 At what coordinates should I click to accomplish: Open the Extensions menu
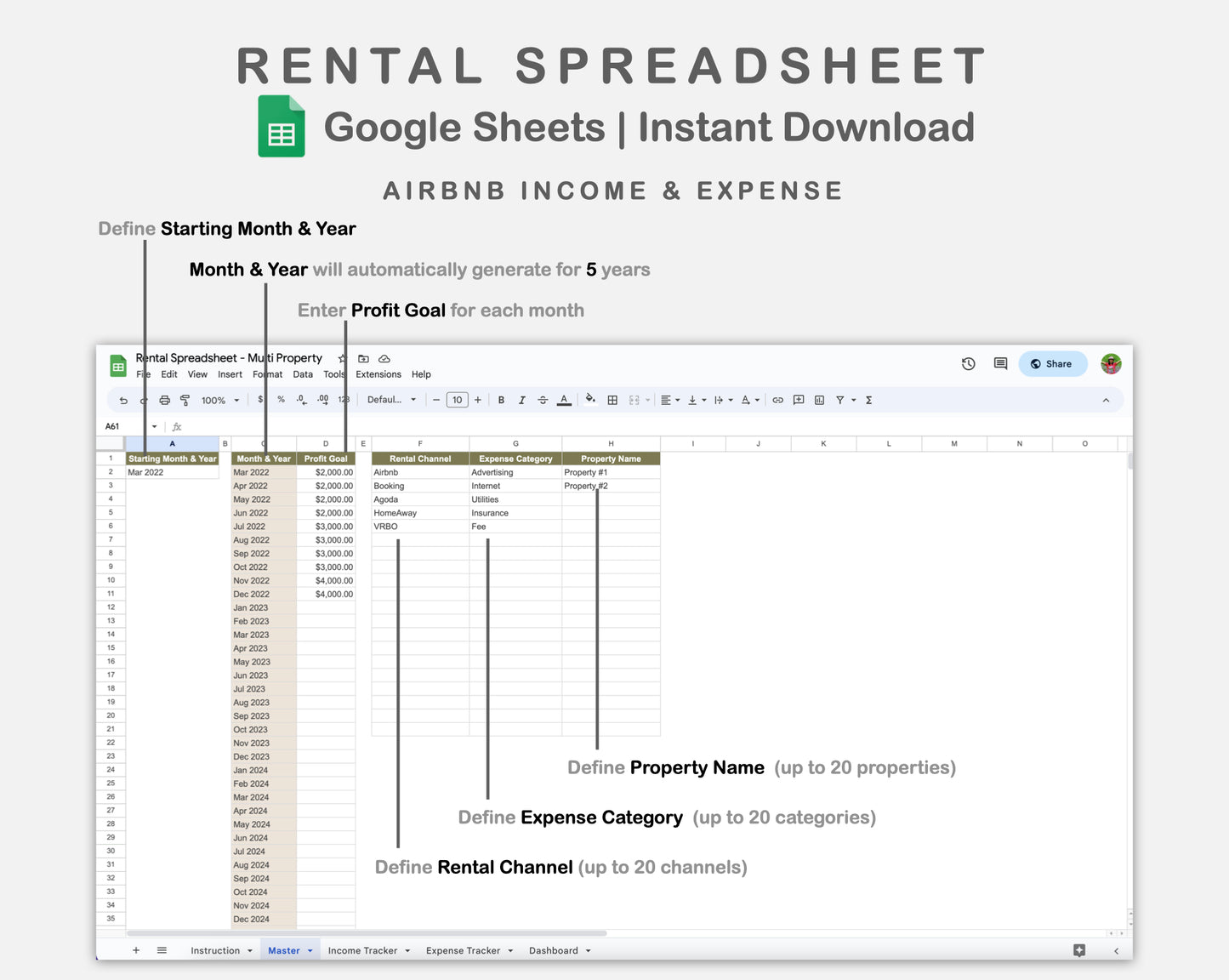[x=377, y=374]
